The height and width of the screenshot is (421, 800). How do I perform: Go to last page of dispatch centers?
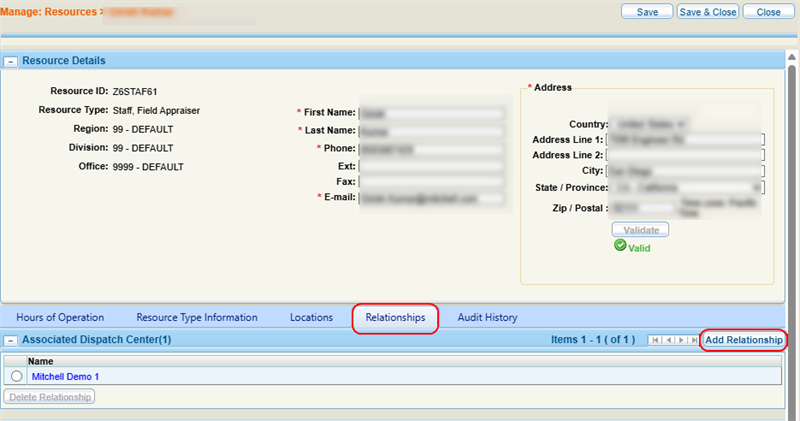click(693, 340)
